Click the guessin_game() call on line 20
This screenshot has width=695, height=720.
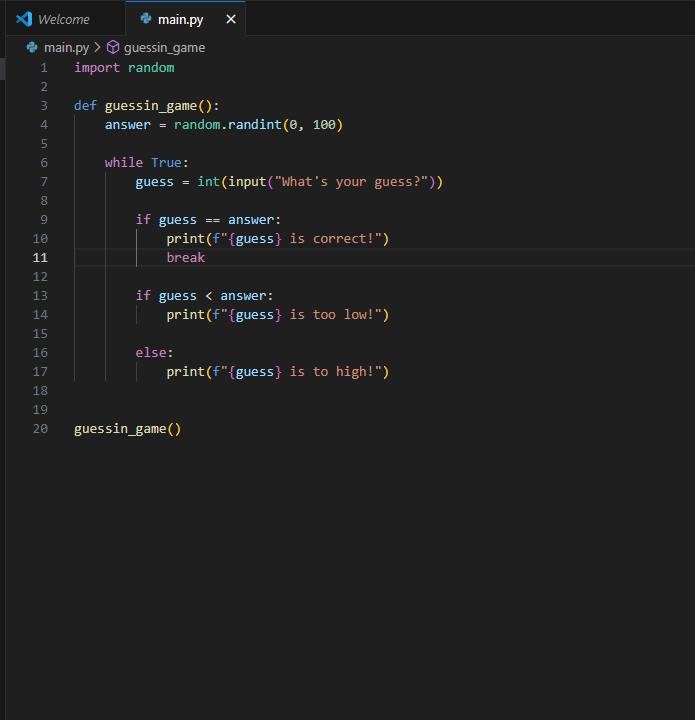[127, 429]
